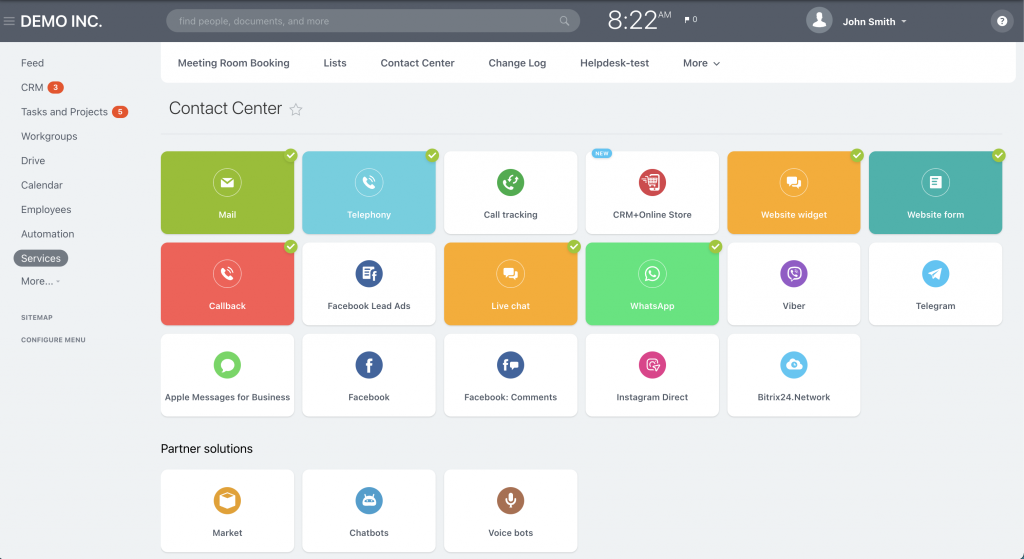Viewport: 1024px width, 559px height.
Task: Switch to the Lists tab
Action: (x=335, y=63)
